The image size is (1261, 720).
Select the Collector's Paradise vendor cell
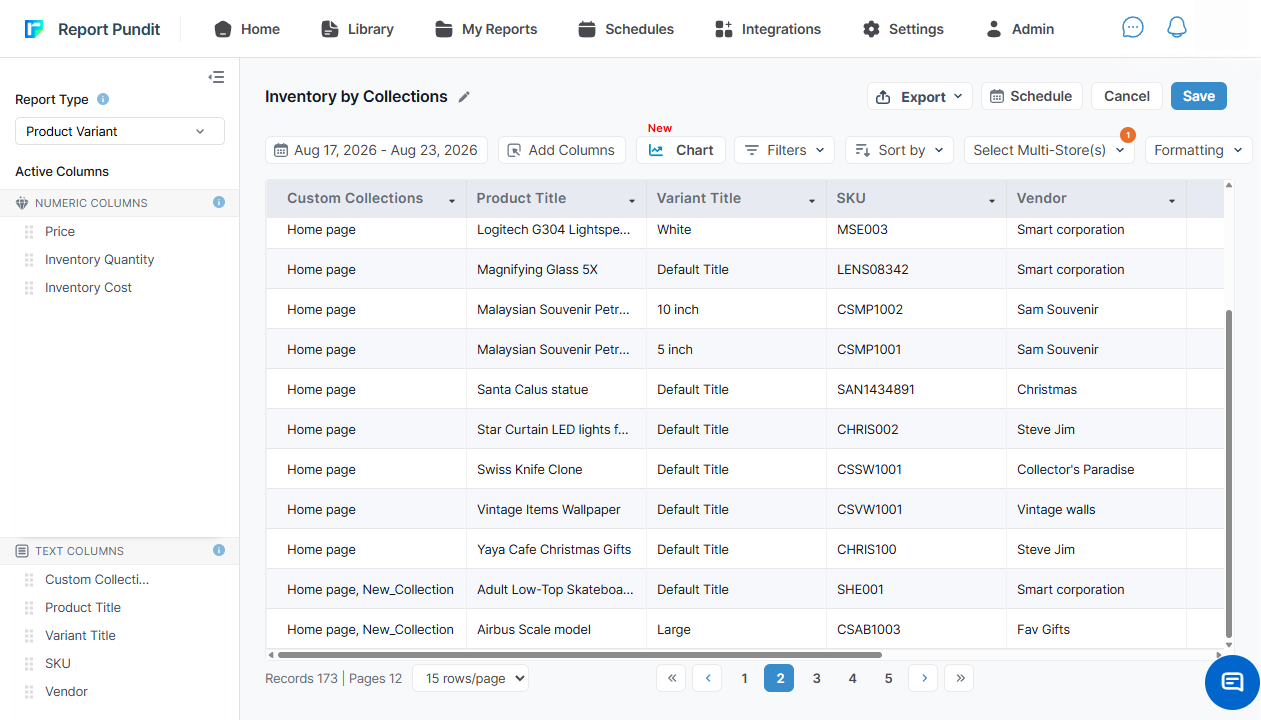click(1096, 469)
